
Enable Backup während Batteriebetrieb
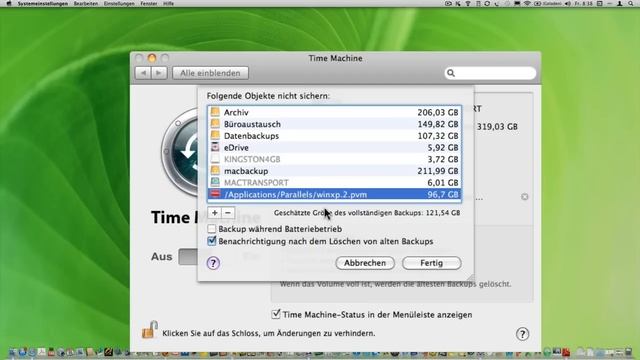(x=211, y=229)
